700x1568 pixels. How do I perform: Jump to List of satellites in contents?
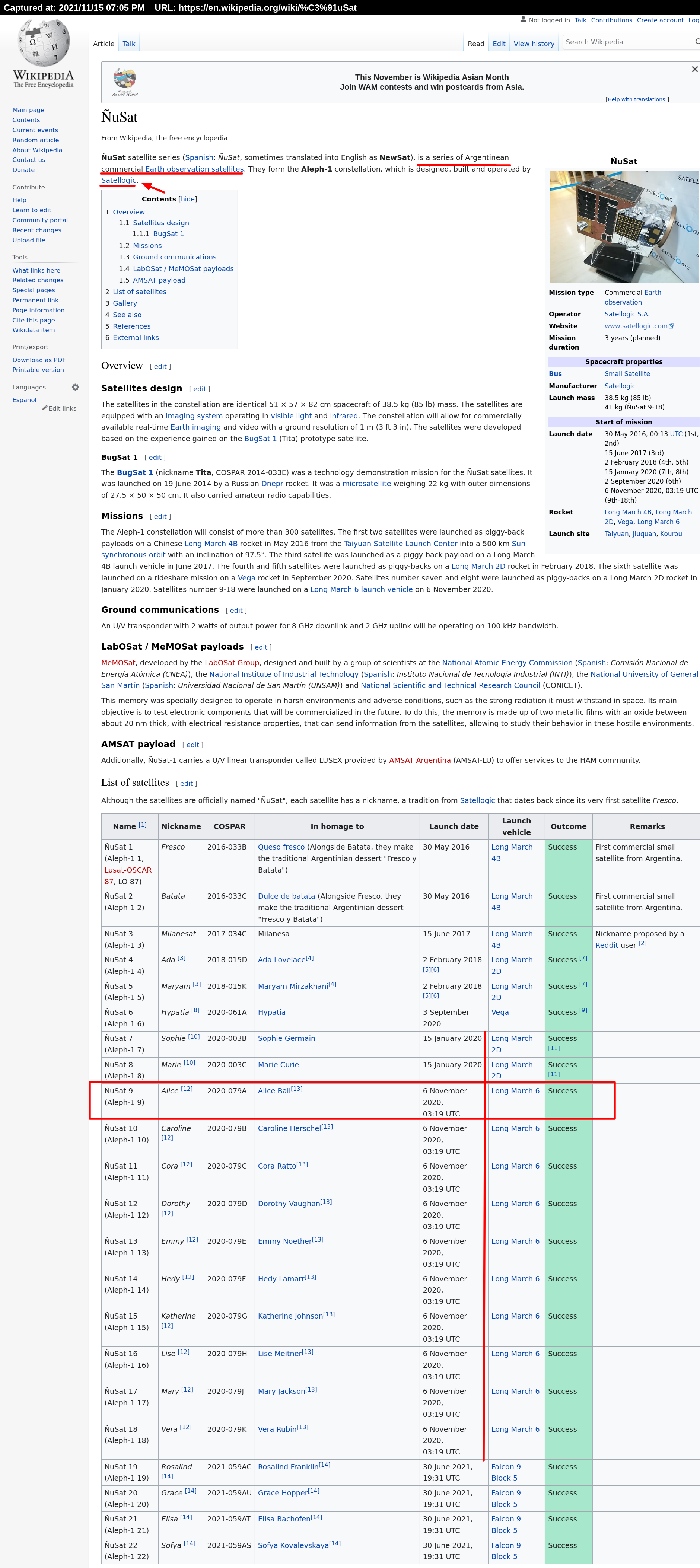coord(139,291)
